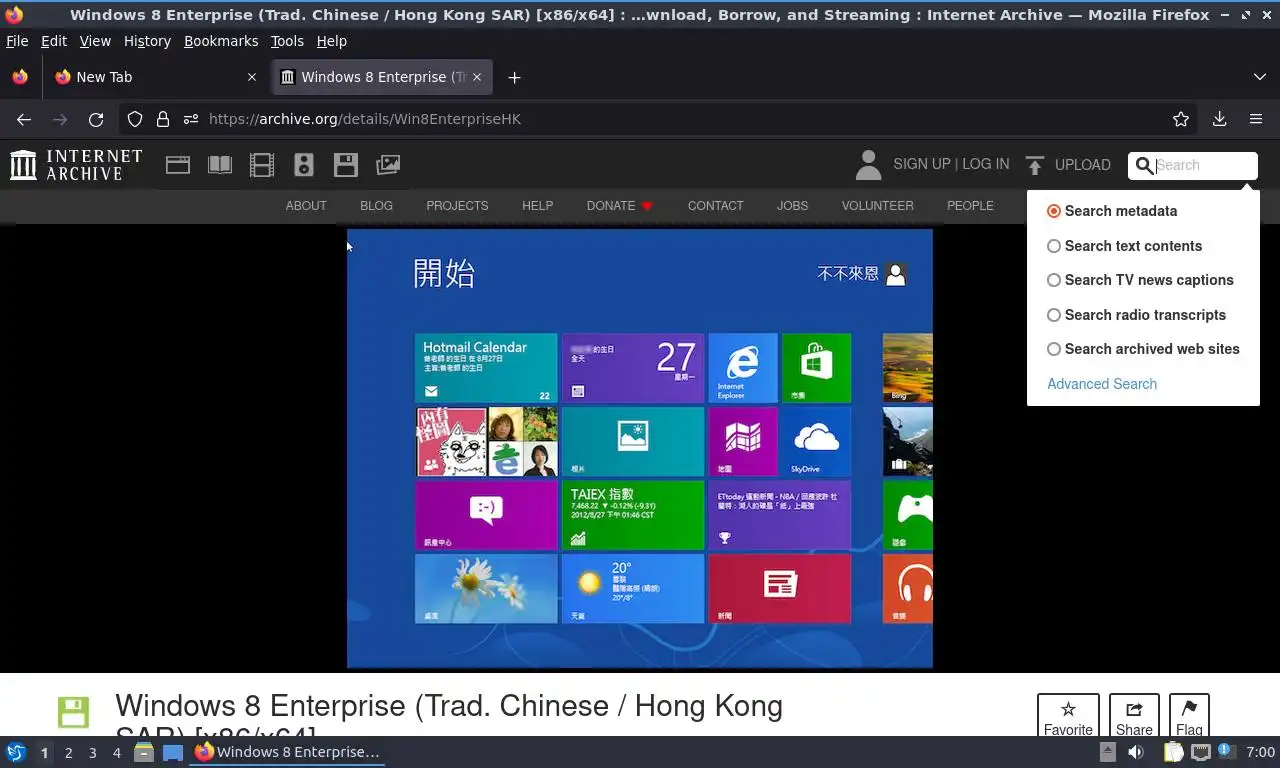Click the taskbar network icon

pos(1201,752)
